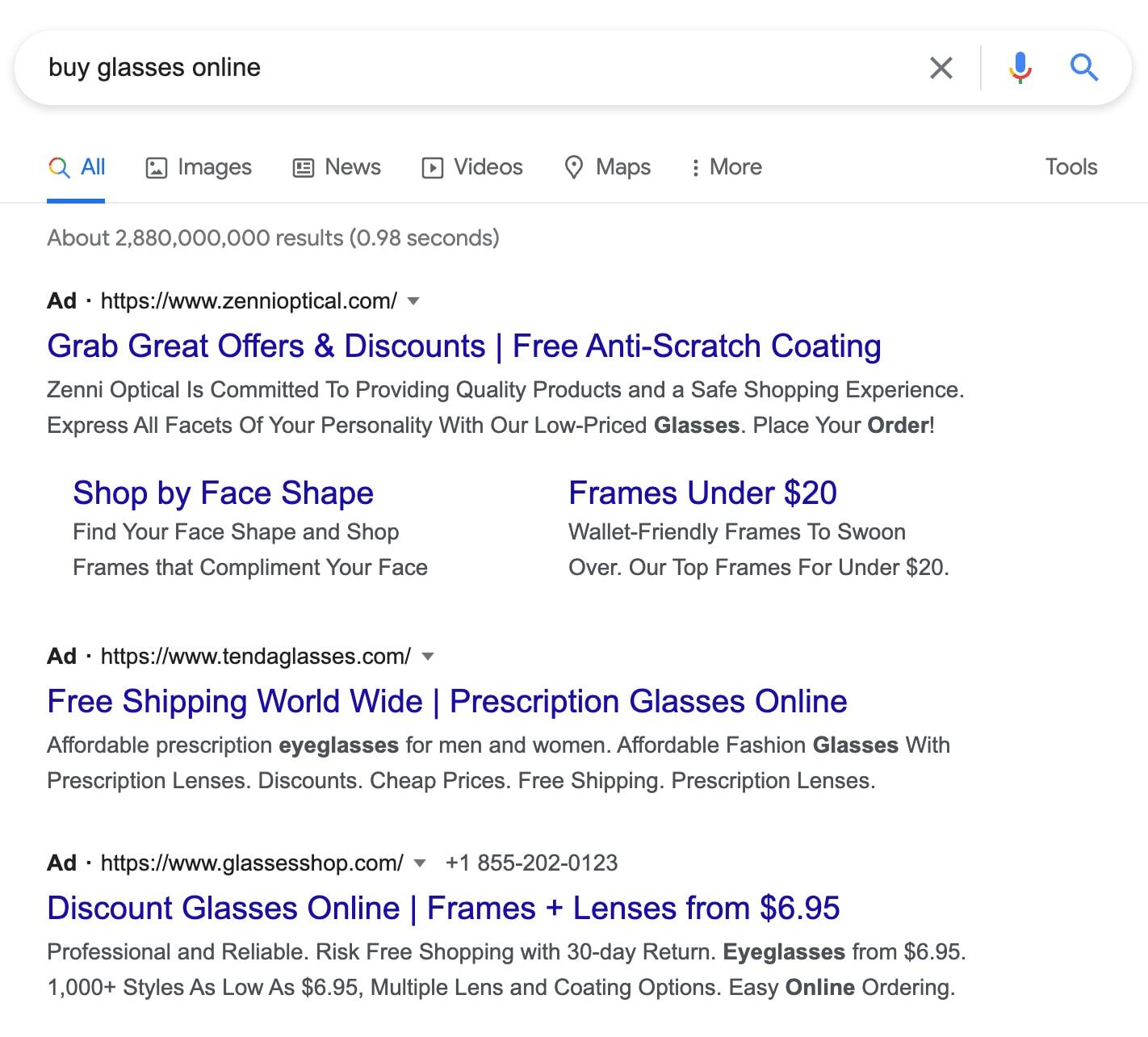Open Grab Great Offers & Discounts ad
Image resolution: width=1148 pixels, height=1037 pixels.
[x=463, y=346]
